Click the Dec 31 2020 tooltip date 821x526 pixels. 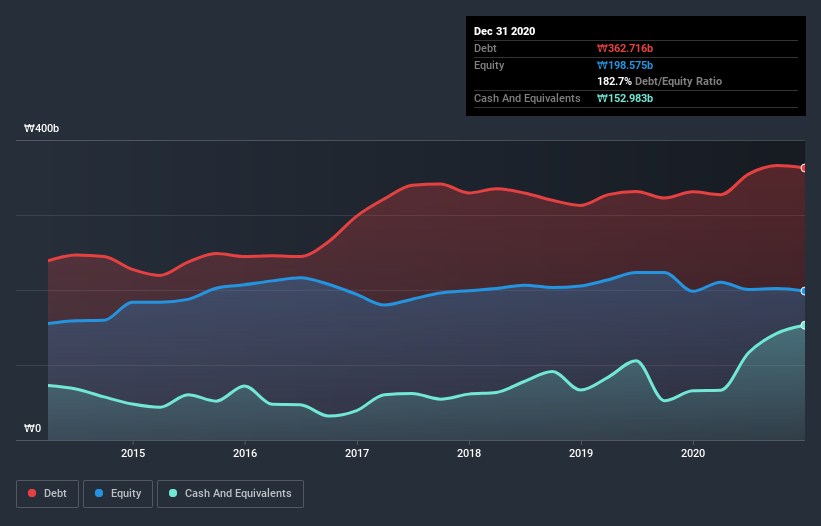pos(504,31)
